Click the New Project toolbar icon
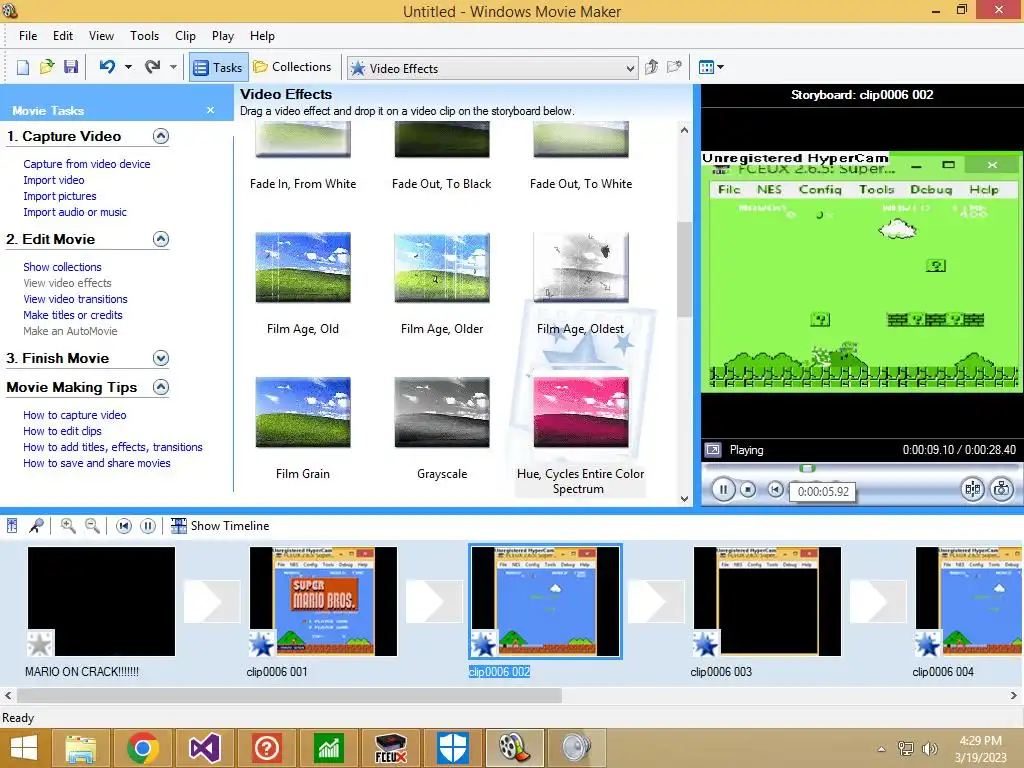 pyautogui.click(x=23, y=67)
